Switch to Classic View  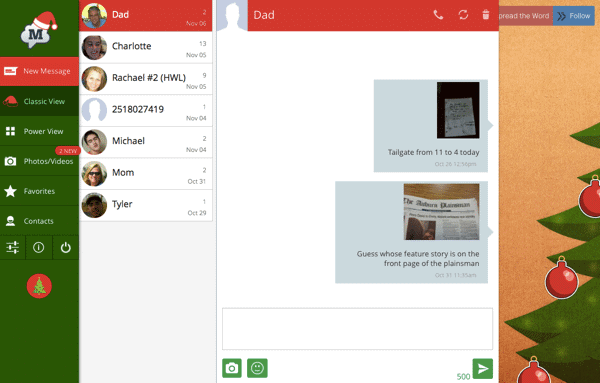[x=39, y=101]
